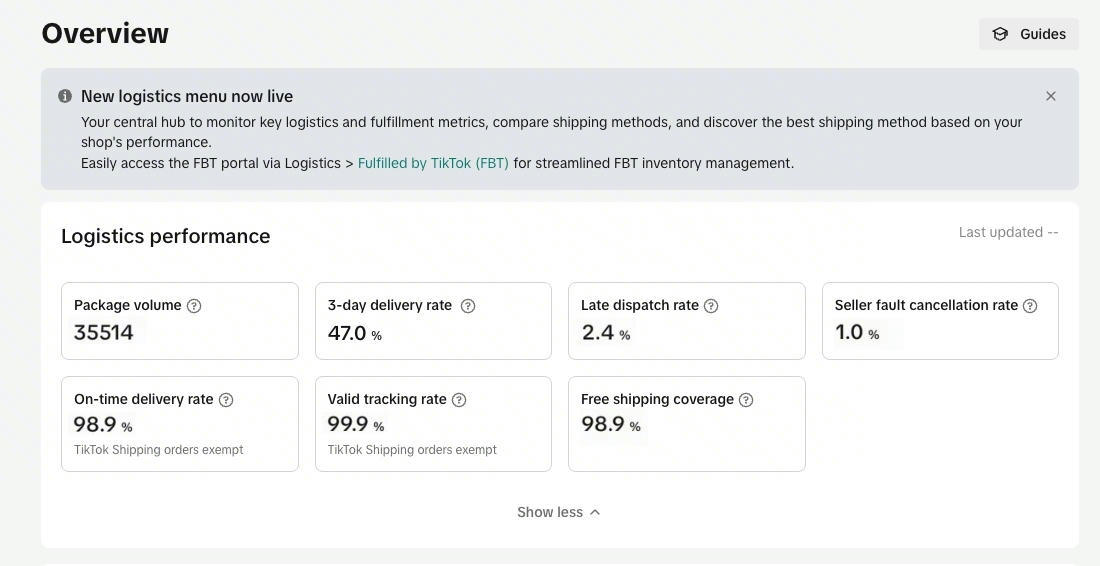Image resolution: width=1100 pixels, height=566 pixels.
Task: Open Fulfilled by TikTok (FBT) link
Action: point(433,163)
